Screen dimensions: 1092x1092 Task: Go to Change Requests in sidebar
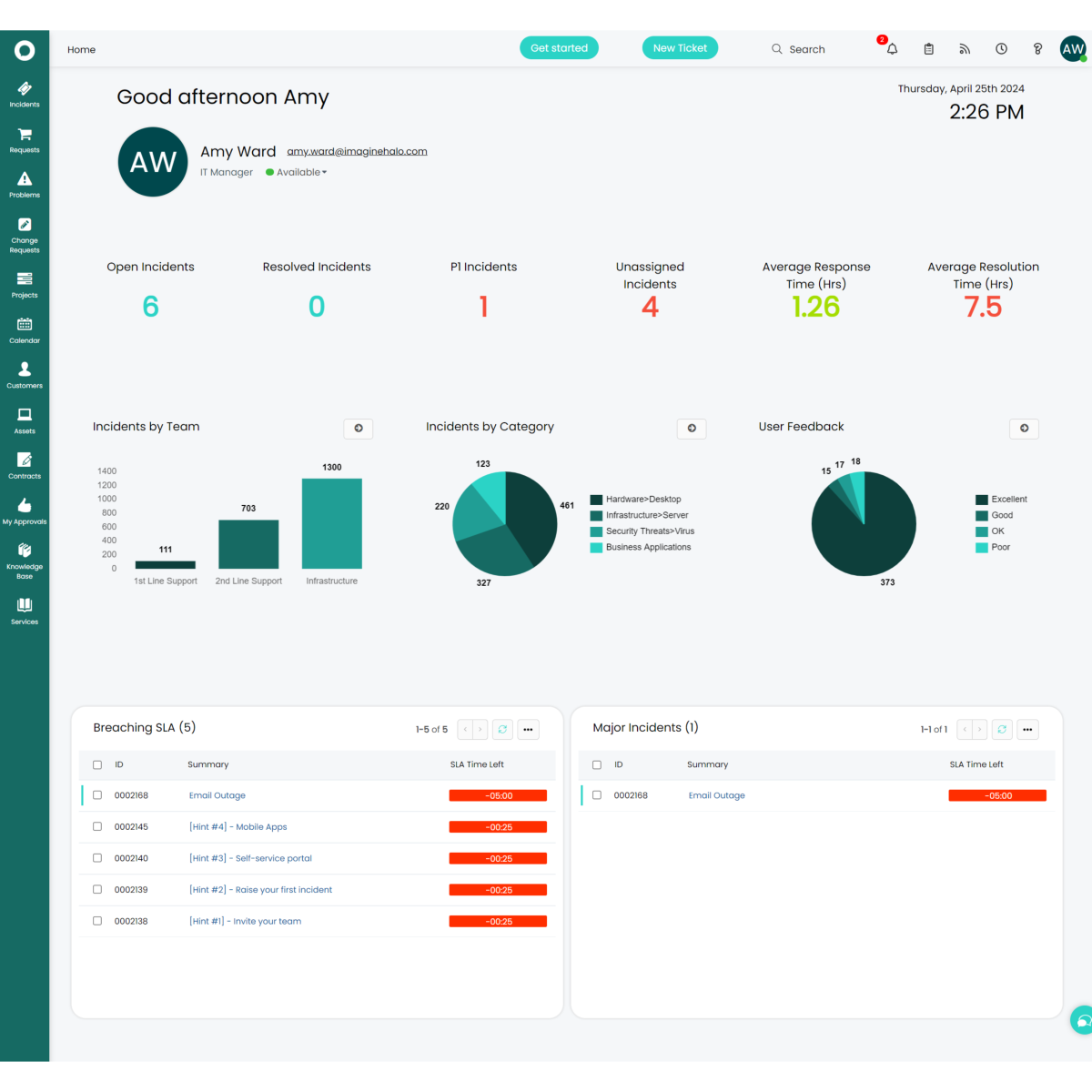pyautogui.click(x=25, y=234)
